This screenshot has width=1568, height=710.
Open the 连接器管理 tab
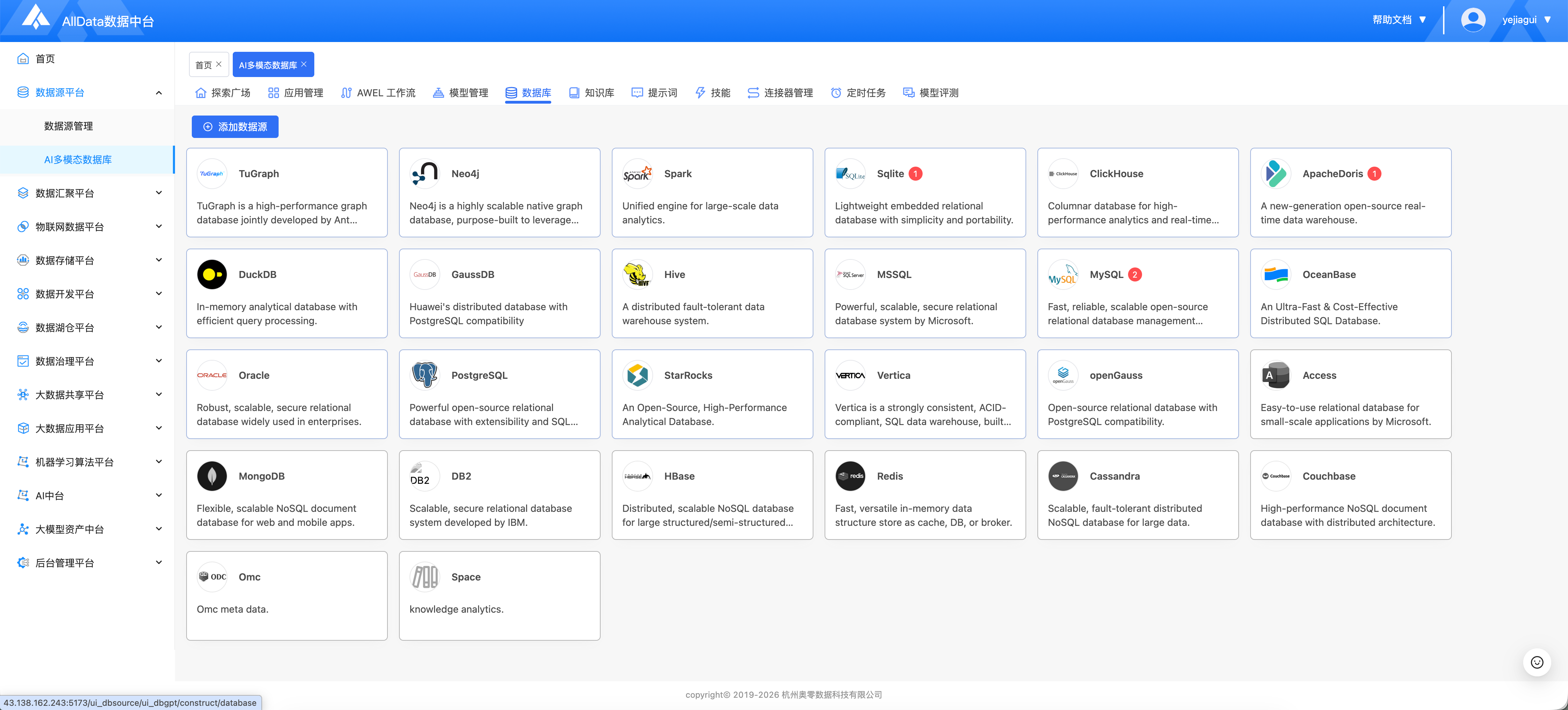[780, 92]
